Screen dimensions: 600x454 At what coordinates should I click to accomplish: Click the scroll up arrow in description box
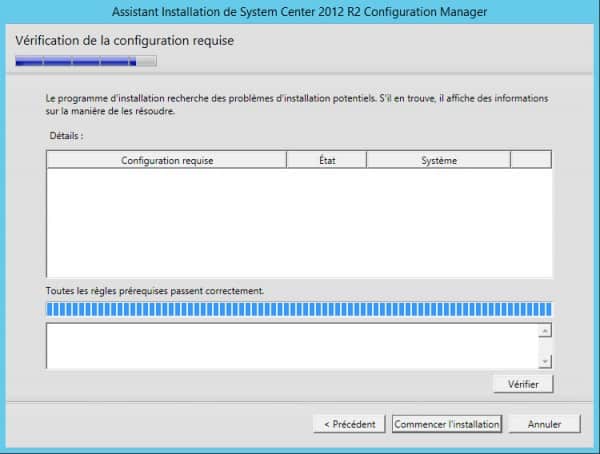pos(545,331)
